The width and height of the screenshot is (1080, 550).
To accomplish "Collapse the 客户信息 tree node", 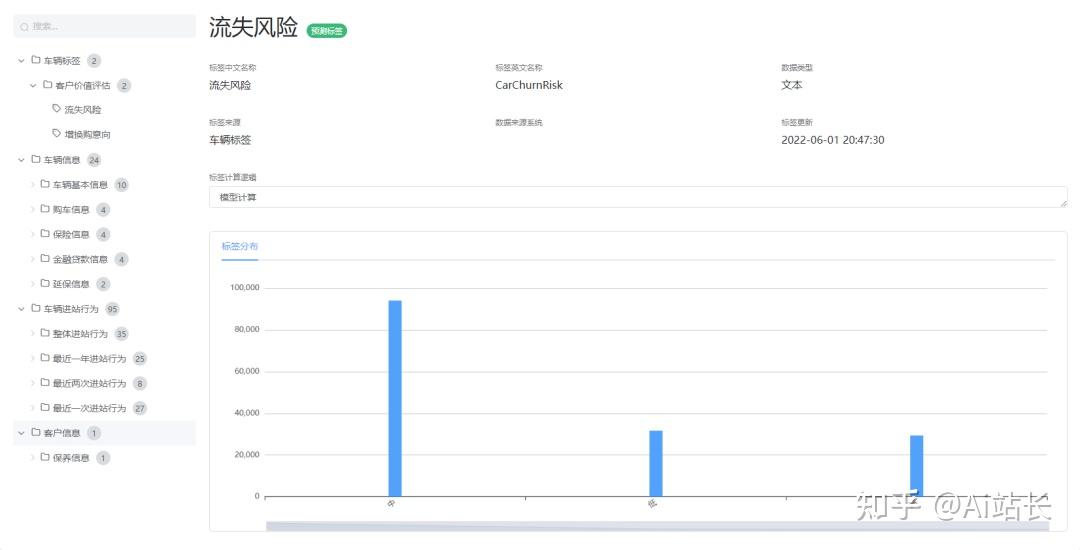I will click(21, 433).
